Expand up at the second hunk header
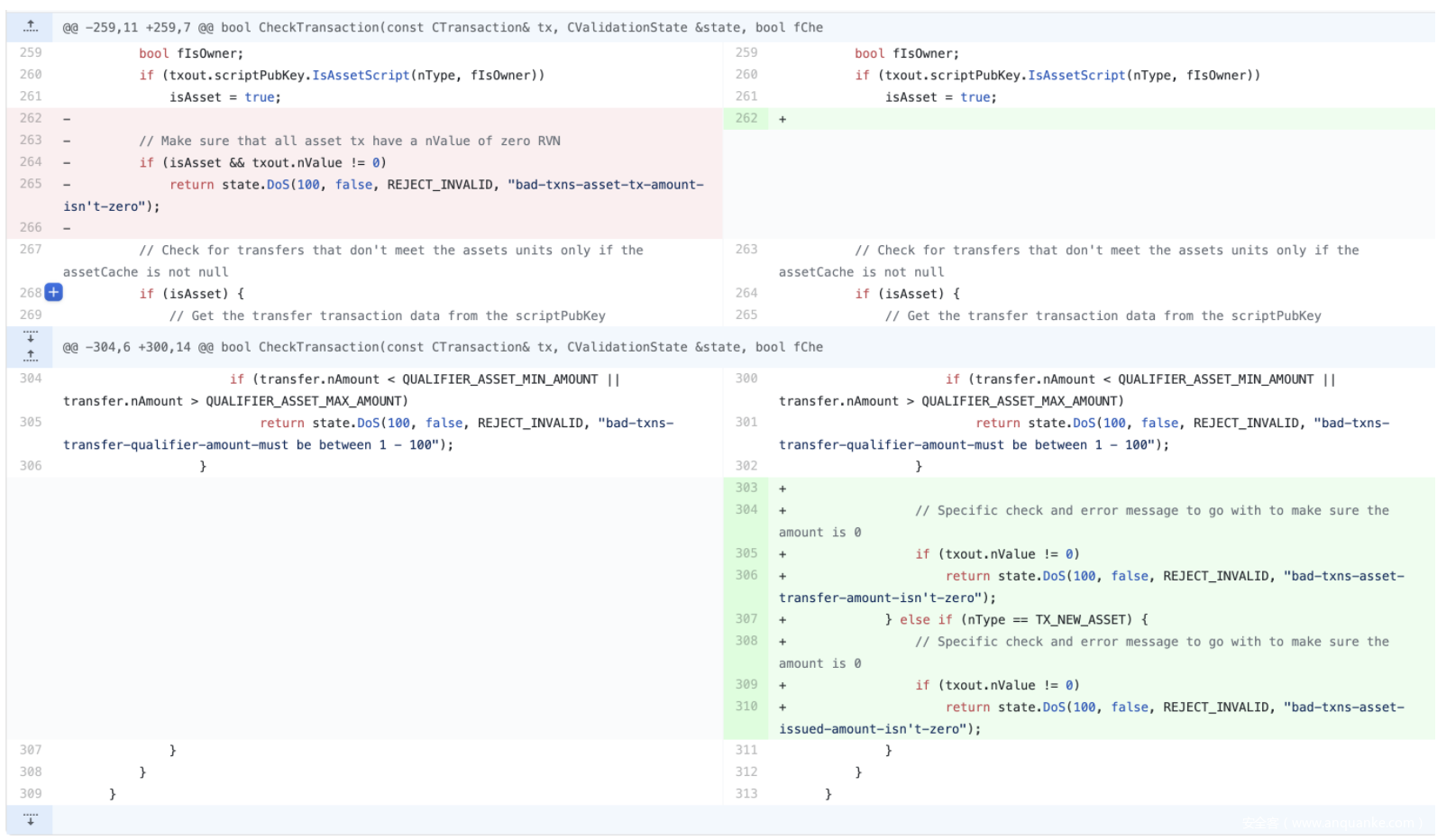 point(31,355)
